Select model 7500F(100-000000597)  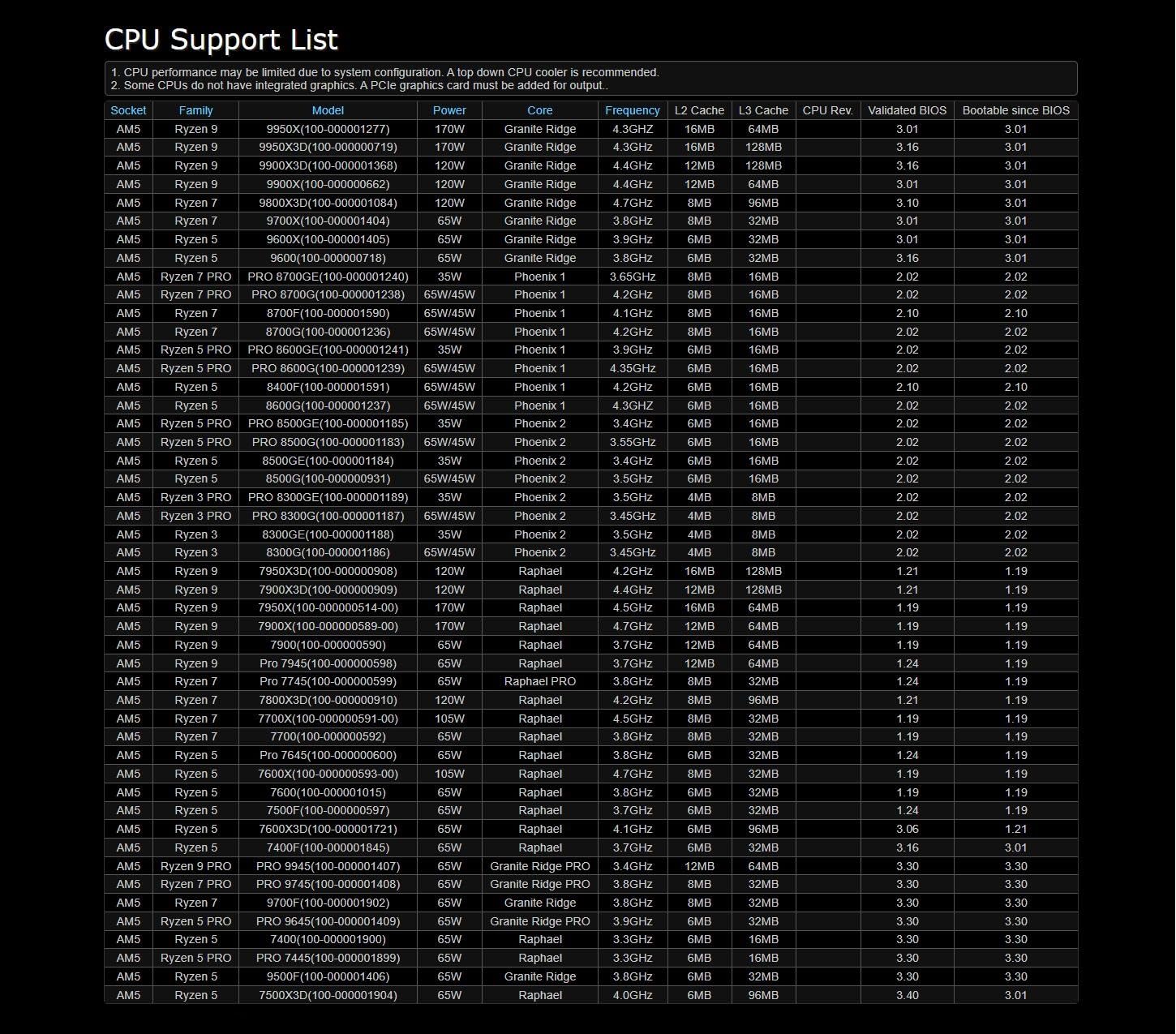(x=328, y=810)
